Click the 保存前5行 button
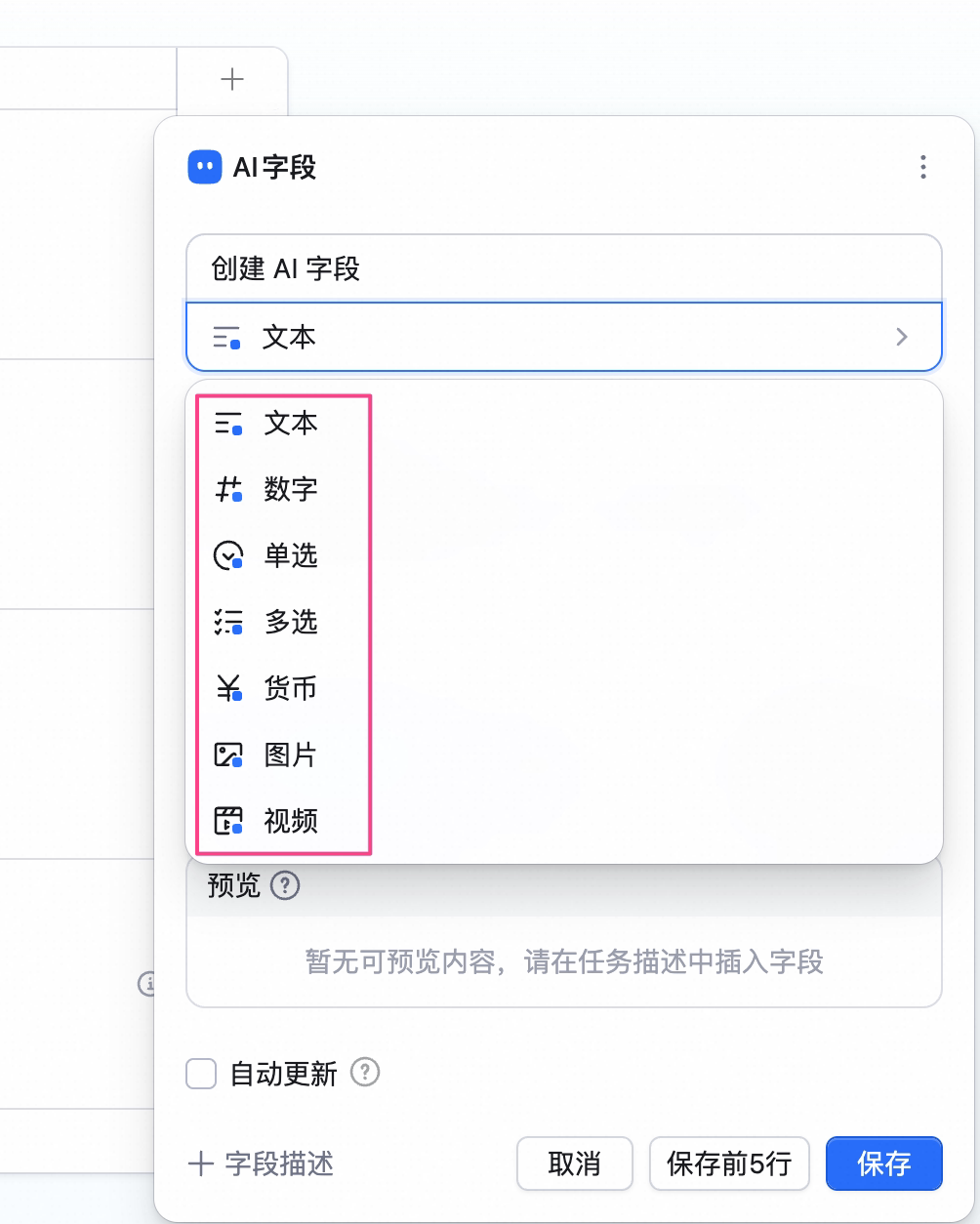This screenshot has height=1224, width=980. pos(729,1163)
